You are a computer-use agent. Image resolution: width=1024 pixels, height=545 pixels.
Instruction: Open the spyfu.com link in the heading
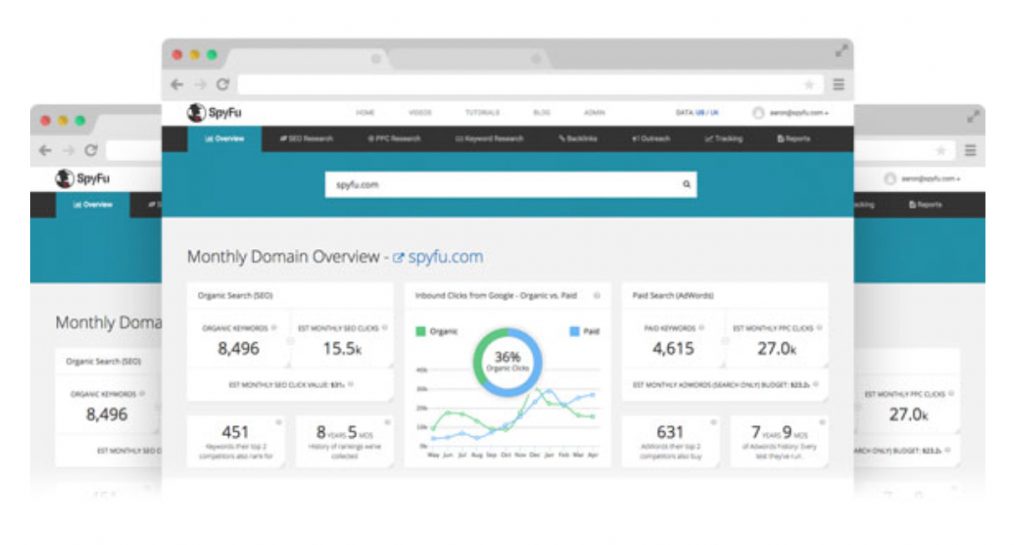point(445,257)
